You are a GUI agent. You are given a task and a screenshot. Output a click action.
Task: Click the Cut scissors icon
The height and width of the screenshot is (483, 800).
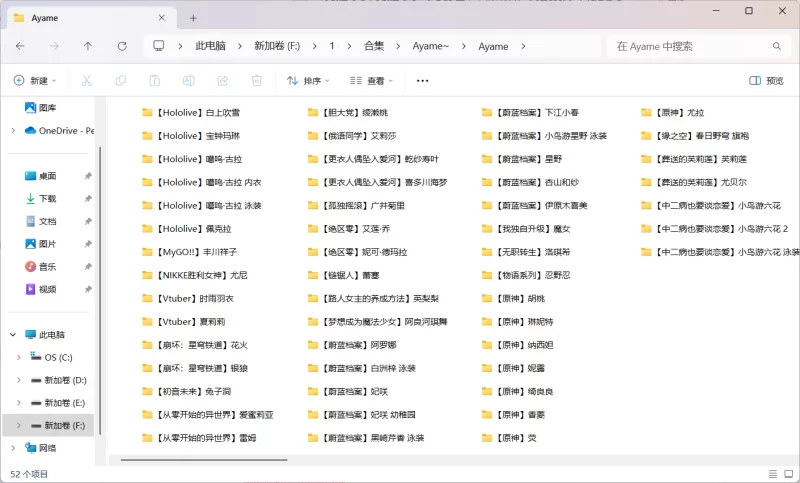tap(87, 81)
